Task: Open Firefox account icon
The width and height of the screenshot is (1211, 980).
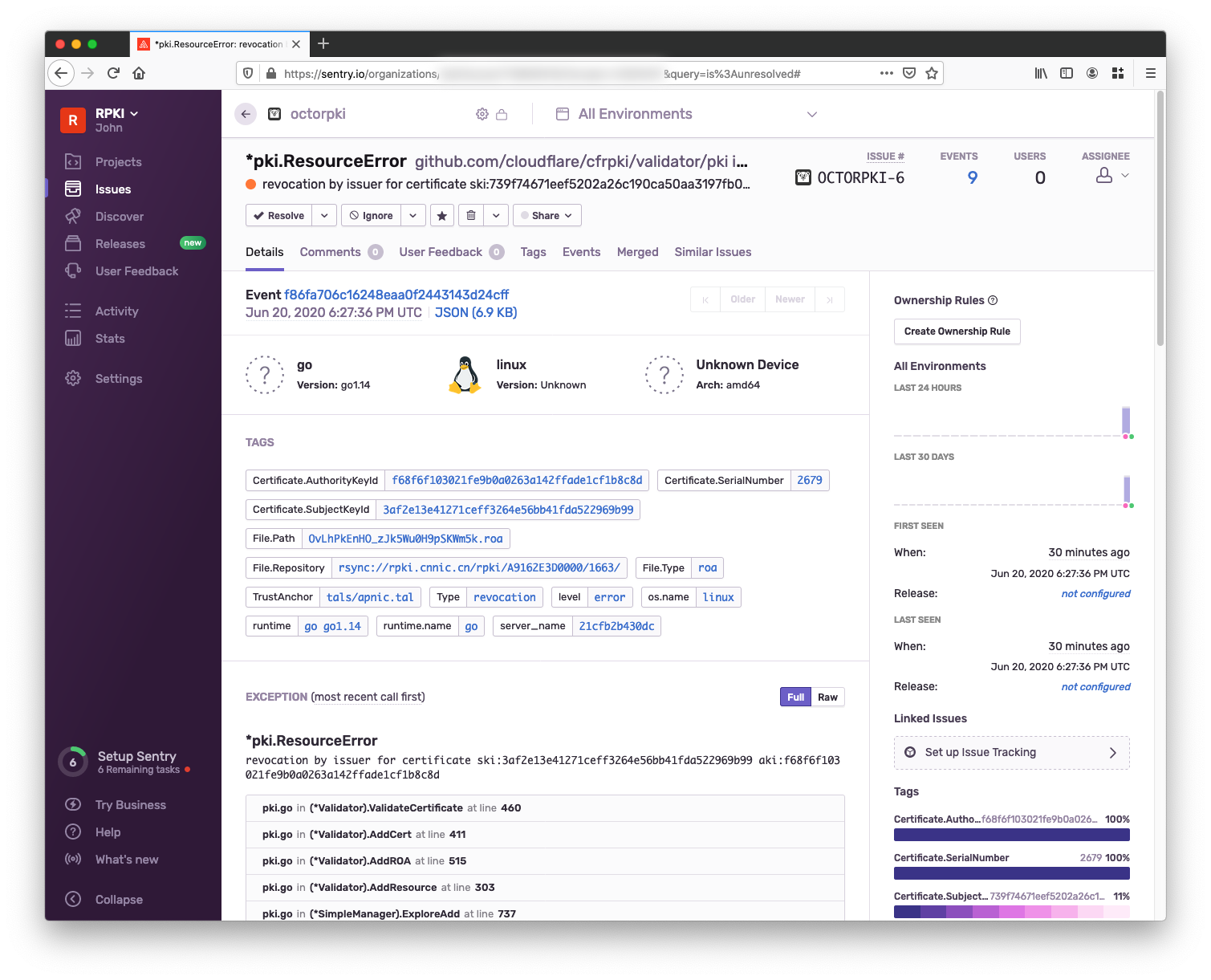Action: [x=1092, y=73]
